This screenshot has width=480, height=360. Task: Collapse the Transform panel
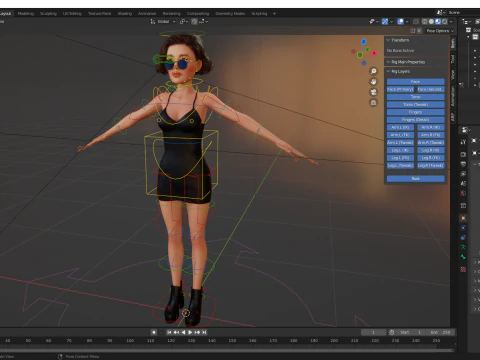coord(388,40)
